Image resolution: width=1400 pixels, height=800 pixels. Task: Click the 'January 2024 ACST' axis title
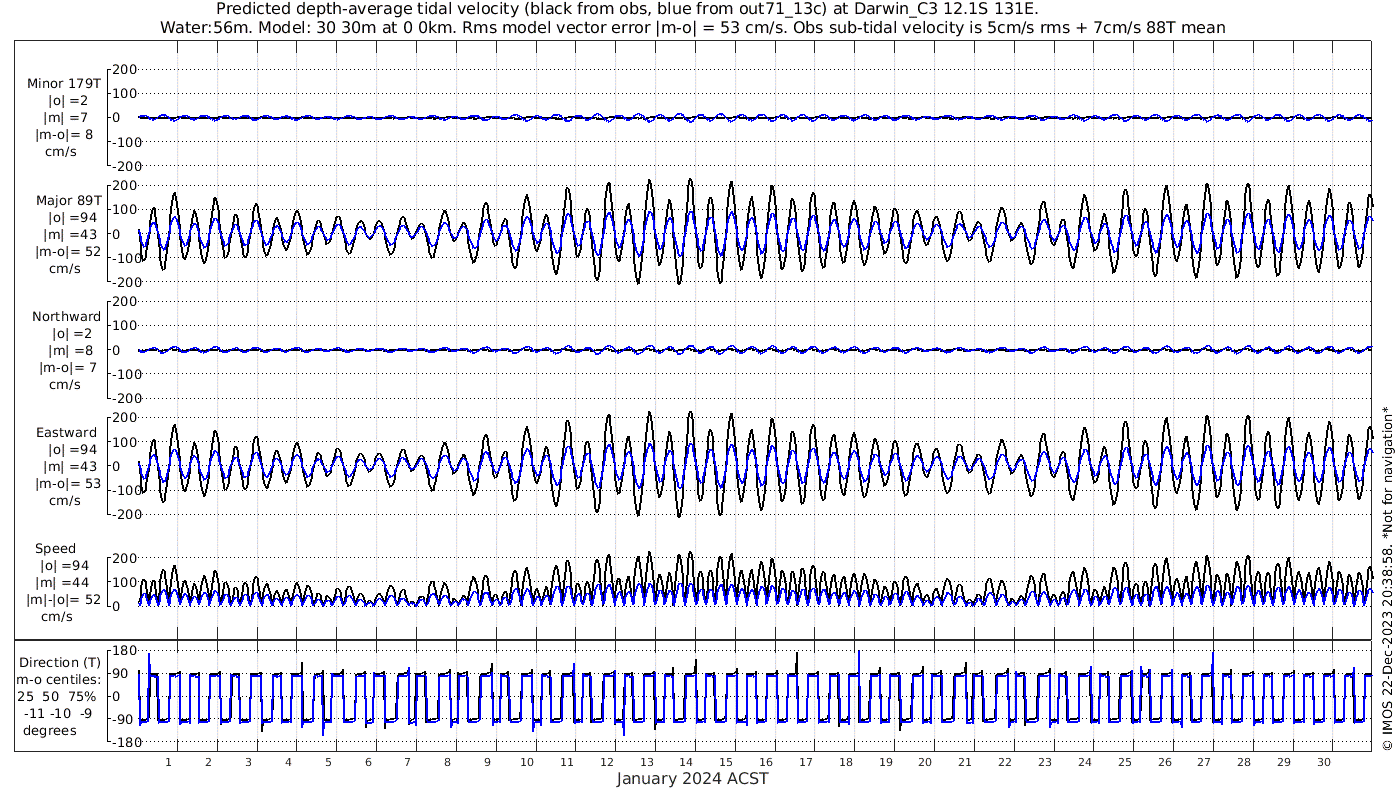tap(691, 779)
